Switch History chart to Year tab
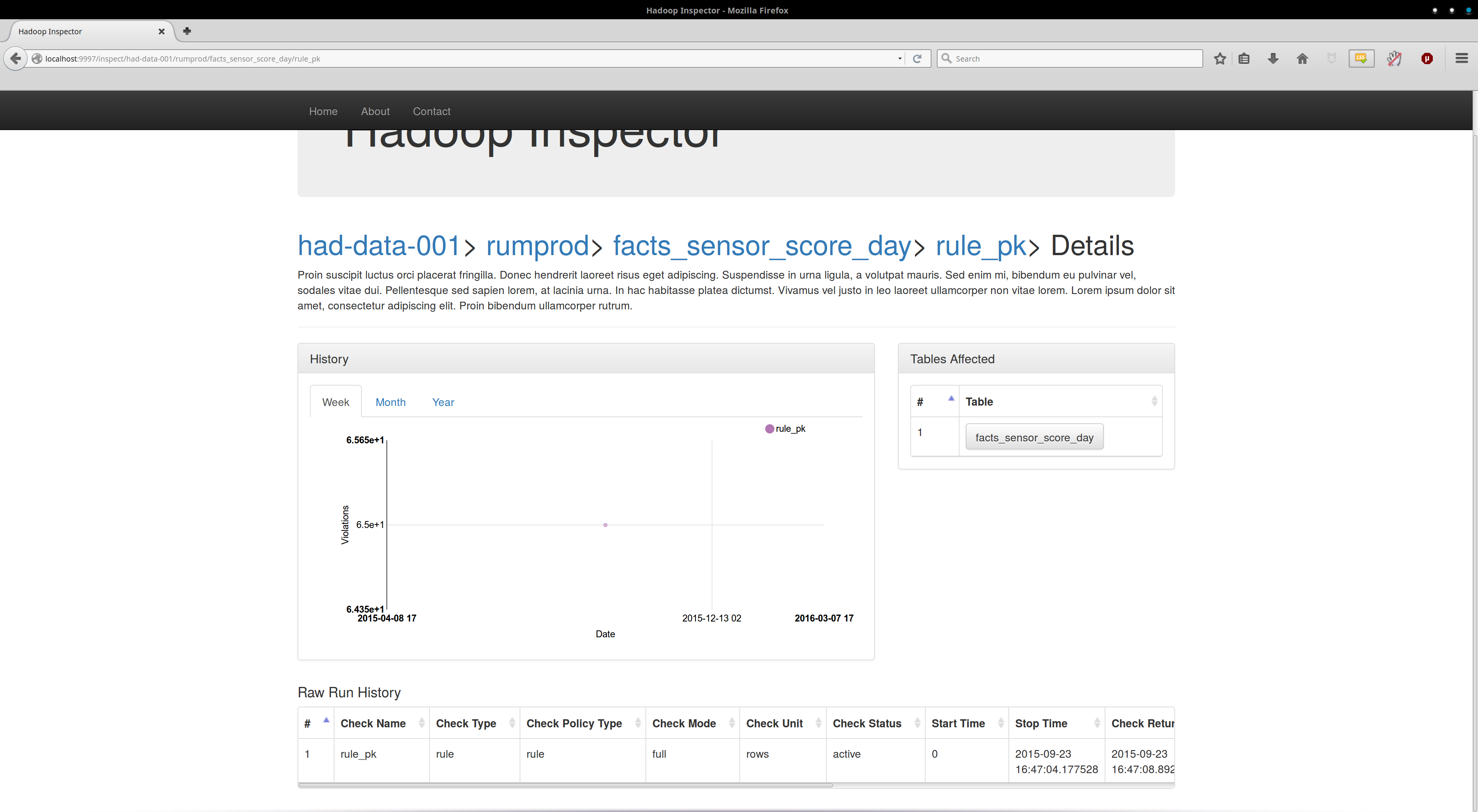This screenshot has height=812, width=1478. coord(443,402)
